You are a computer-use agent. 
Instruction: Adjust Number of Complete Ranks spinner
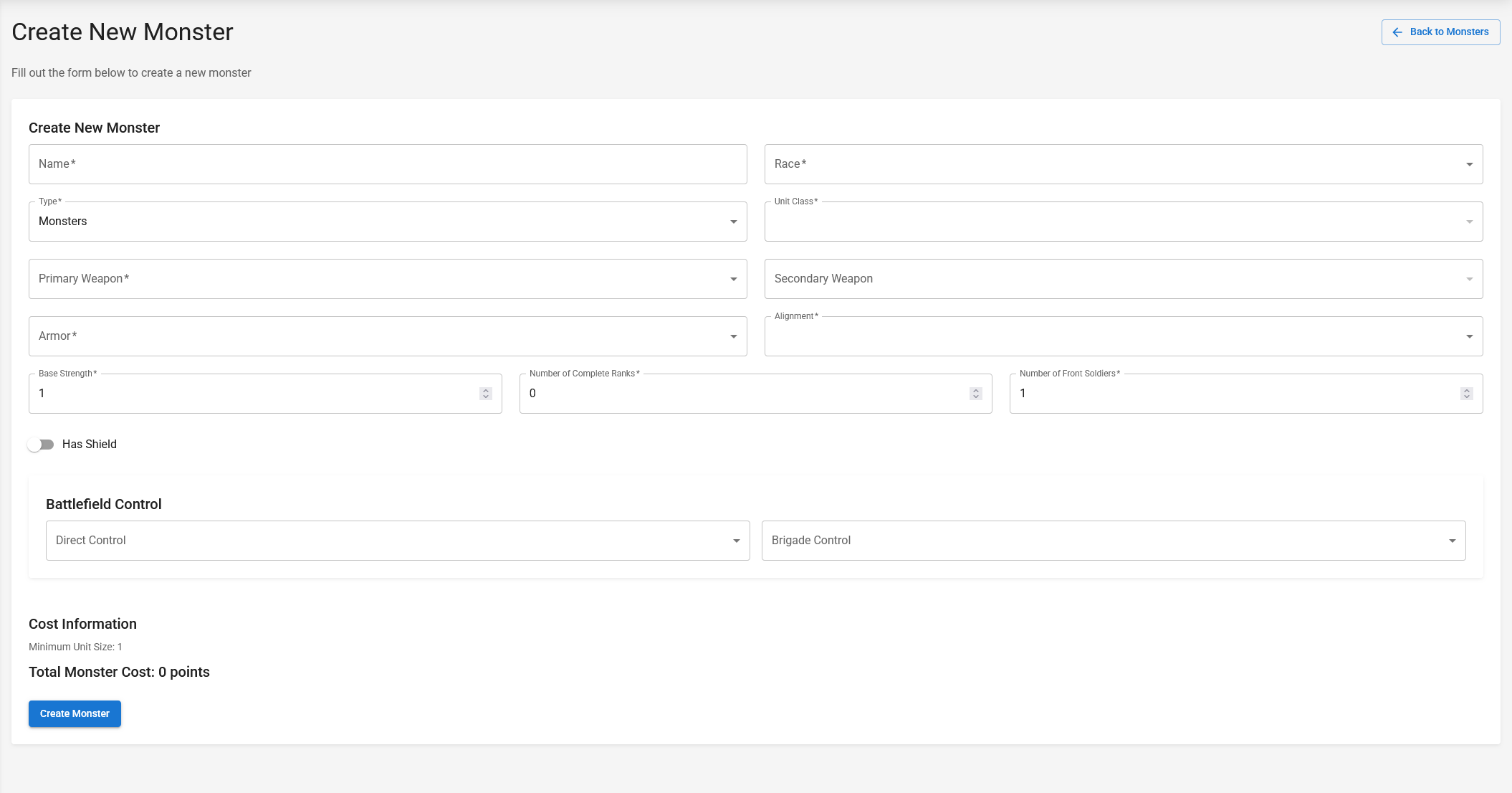pyautogui.click(x=975, y=394)
